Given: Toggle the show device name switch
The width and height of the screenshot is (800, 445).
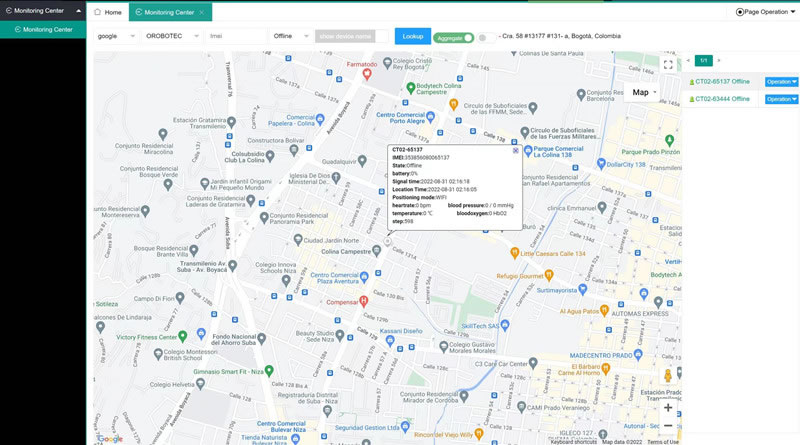Looking at the screenshot, I should (x=351, y=36).
